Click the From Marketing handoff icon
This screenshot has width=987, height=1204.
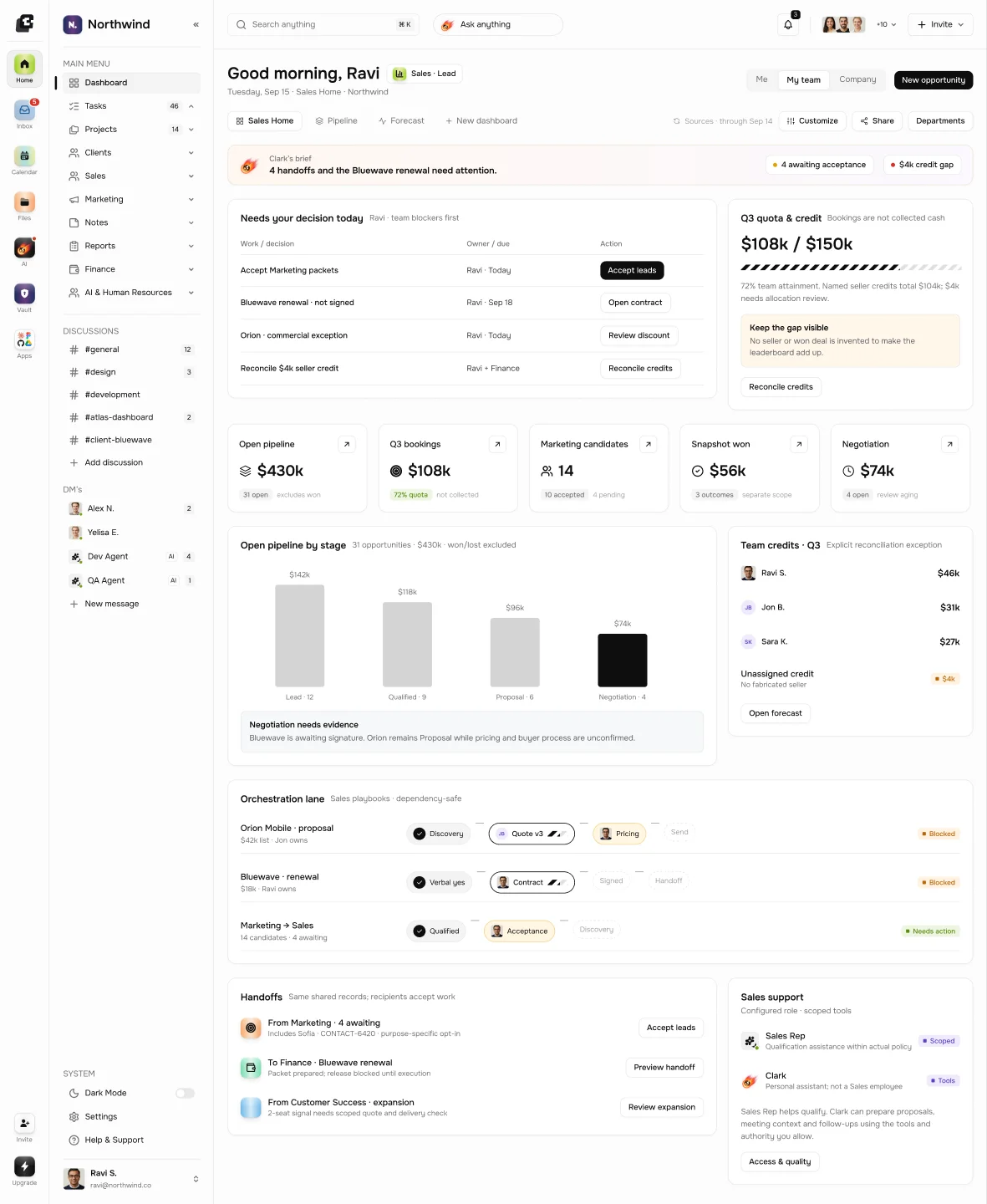click(251, 1028)
